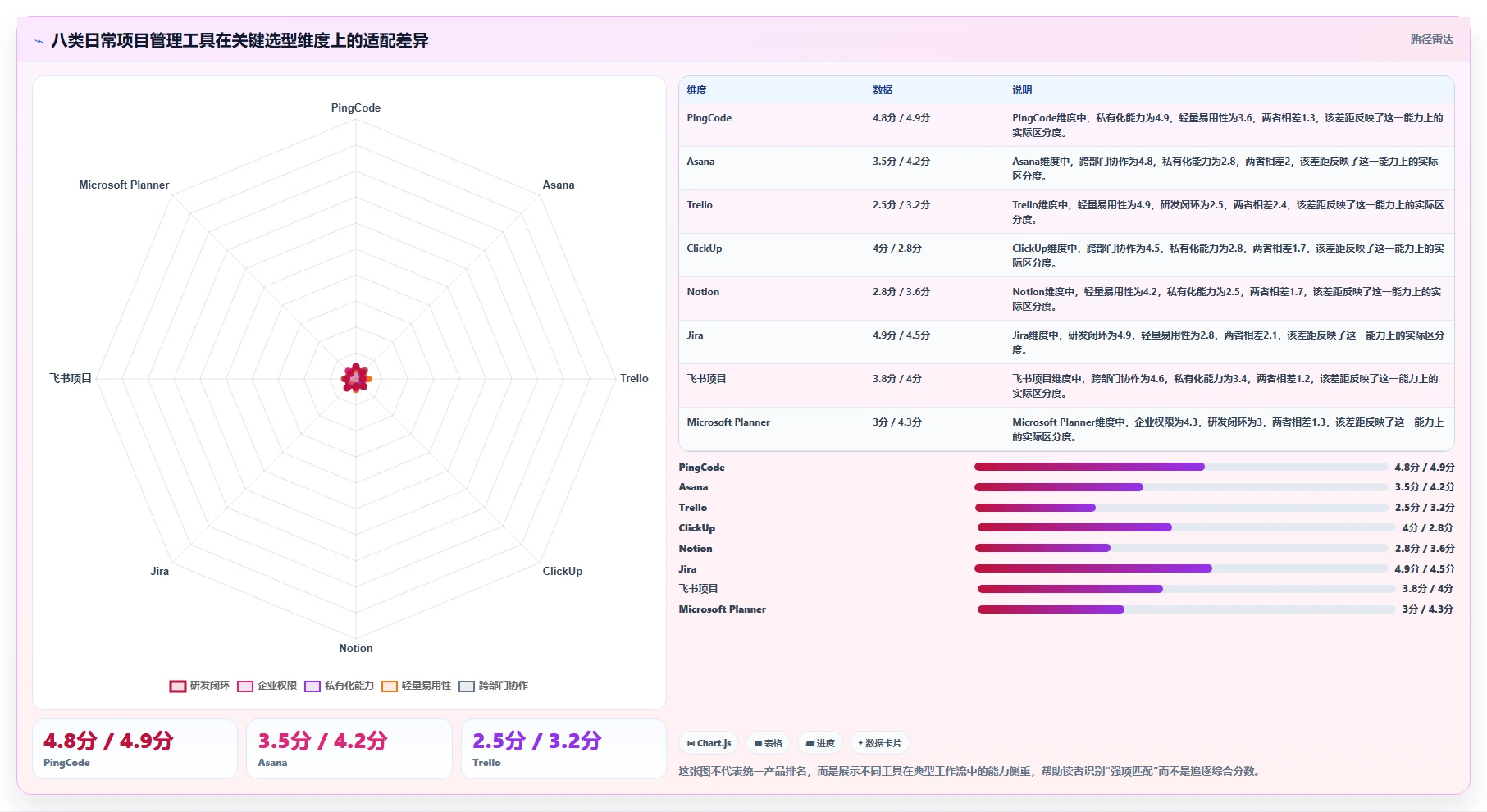1487x812 pixels.
Task: Click the 路径雷达 label in the header
Action: click(x=1431, y=39)
